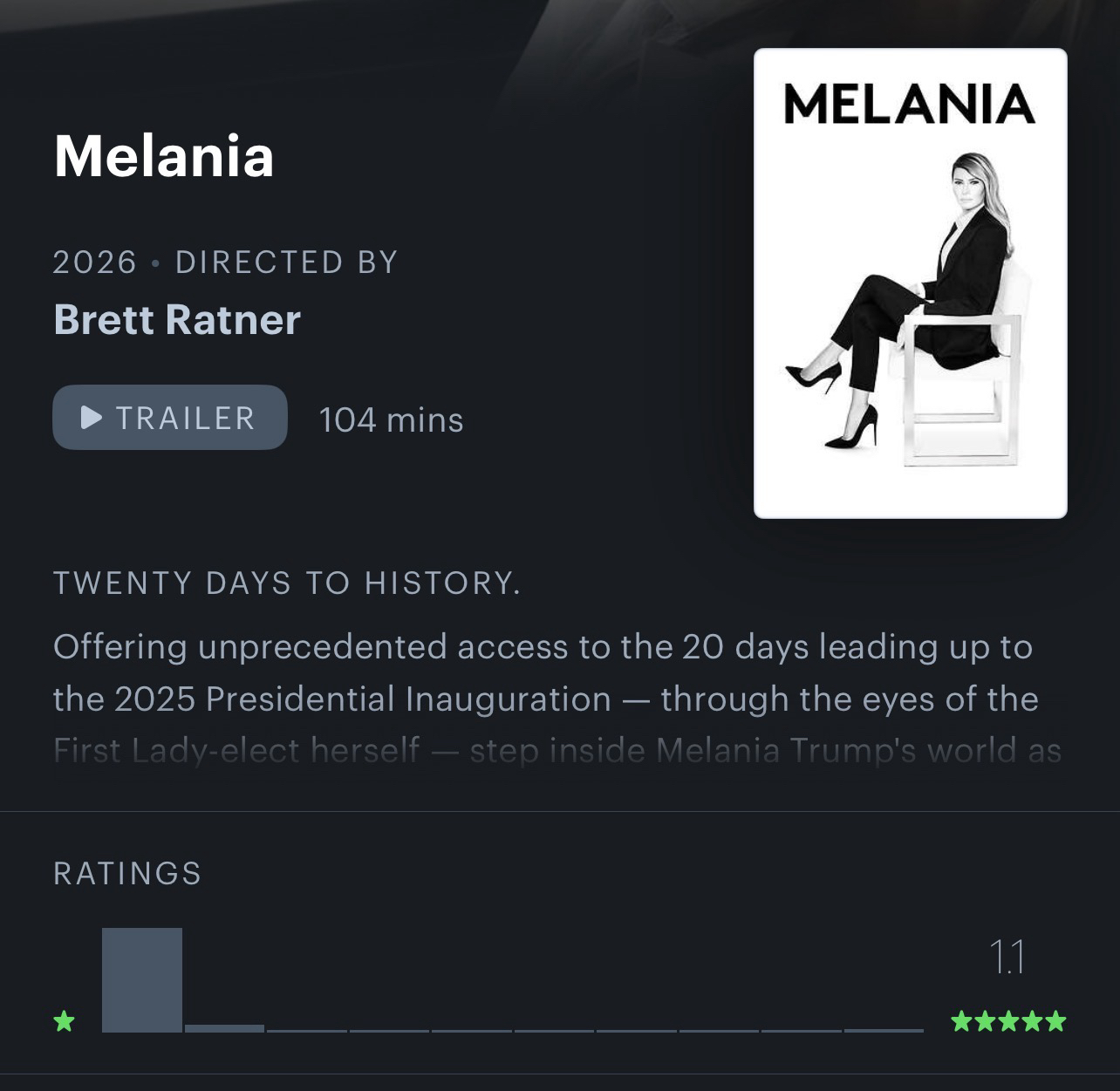Select the ninth histogram bar from left
This screenshot has height=1091, width=1120.
[x=801, y=1029]
